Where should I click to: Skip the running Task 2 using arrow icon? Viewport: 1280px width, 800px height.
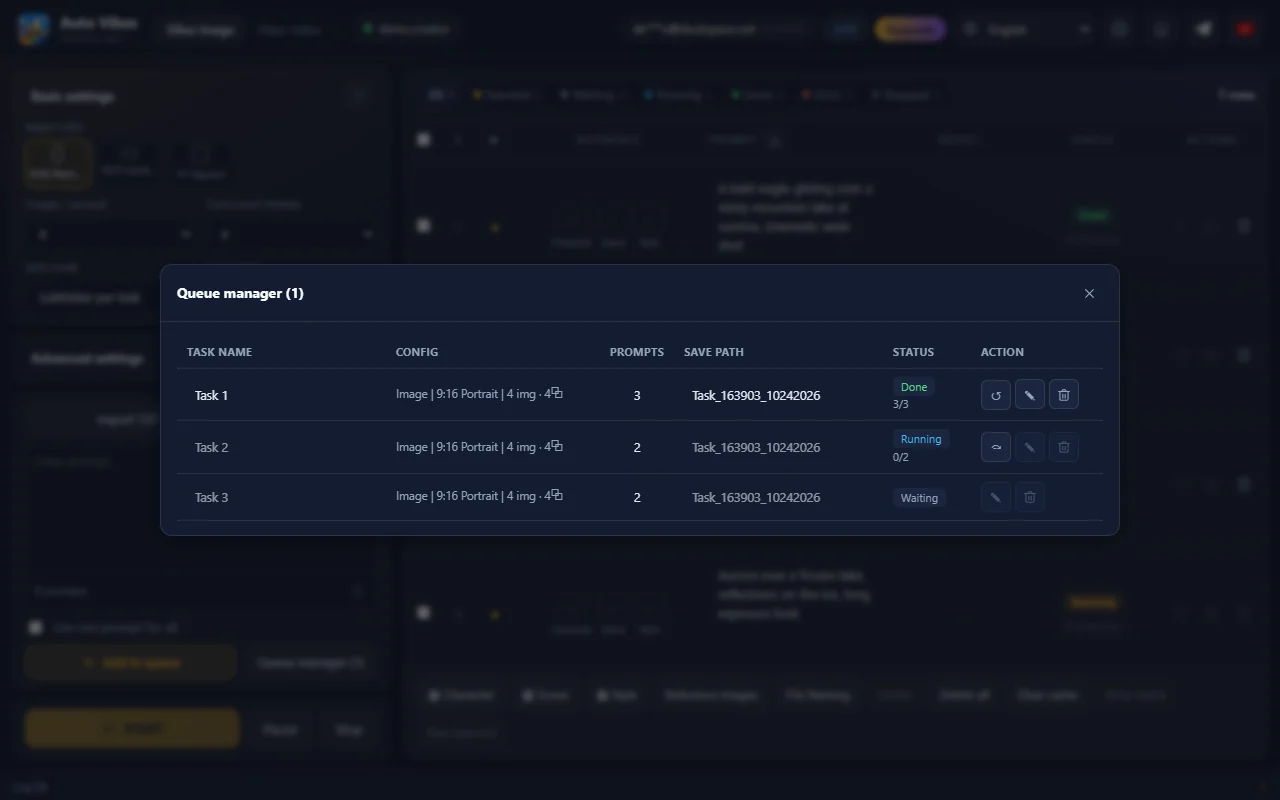pyautogui.click(x=996, y=447)
